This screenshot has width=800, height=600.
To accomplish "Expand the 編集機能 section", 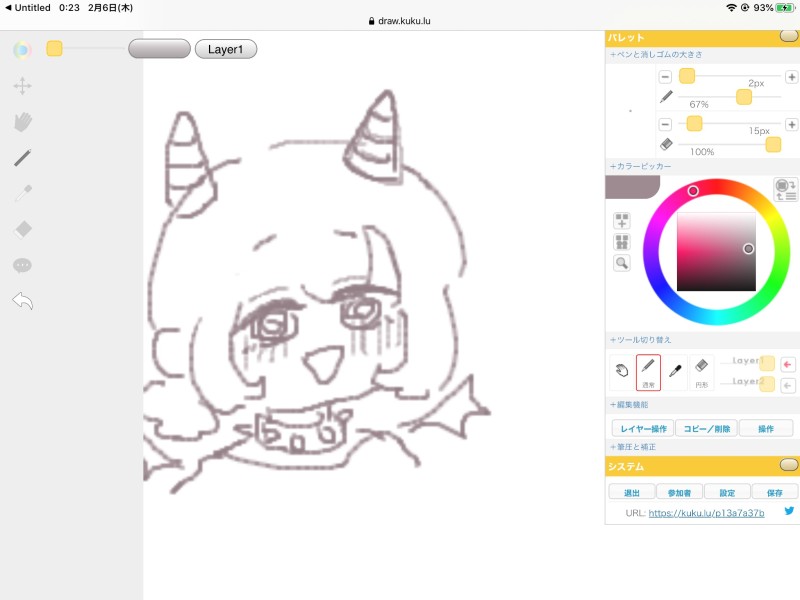I will click(x=629, y=405).
